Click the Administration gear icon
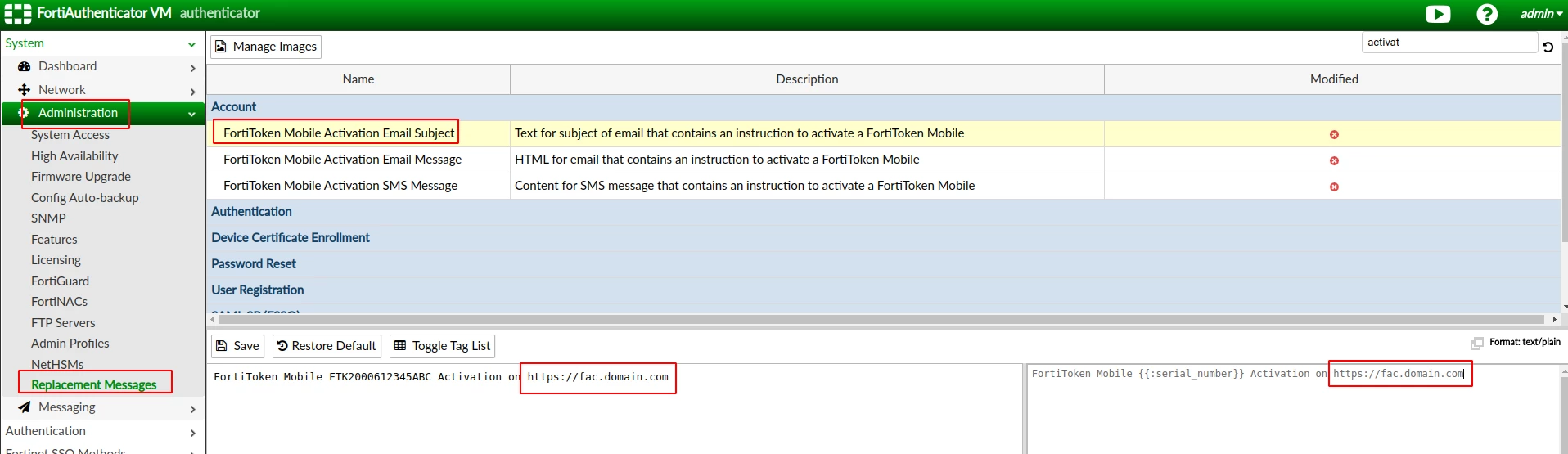Image resolution: width=1568 pixels, height=454 pixels. click(x=24, y=113)
